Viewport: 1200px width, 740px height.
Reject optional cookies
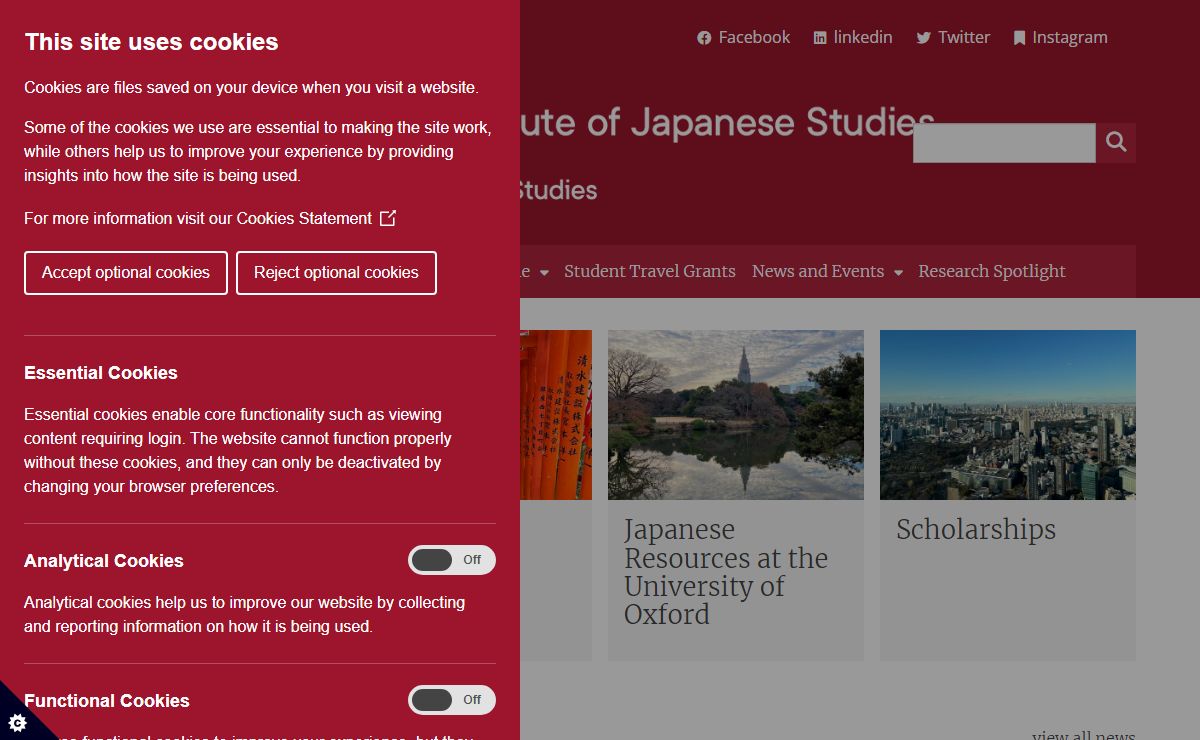336,273
